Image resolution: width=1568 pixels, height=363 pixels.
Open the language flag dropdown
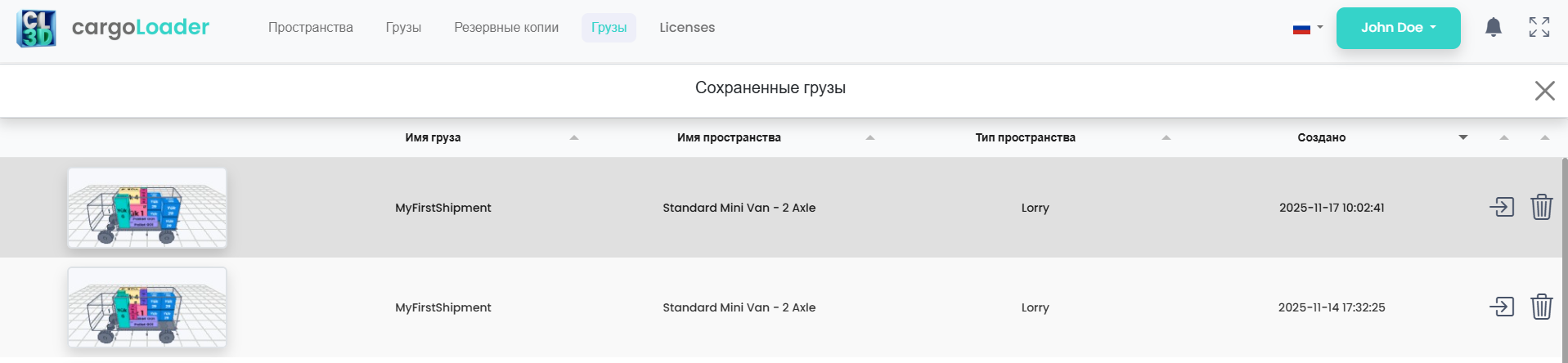[1307, 29]
